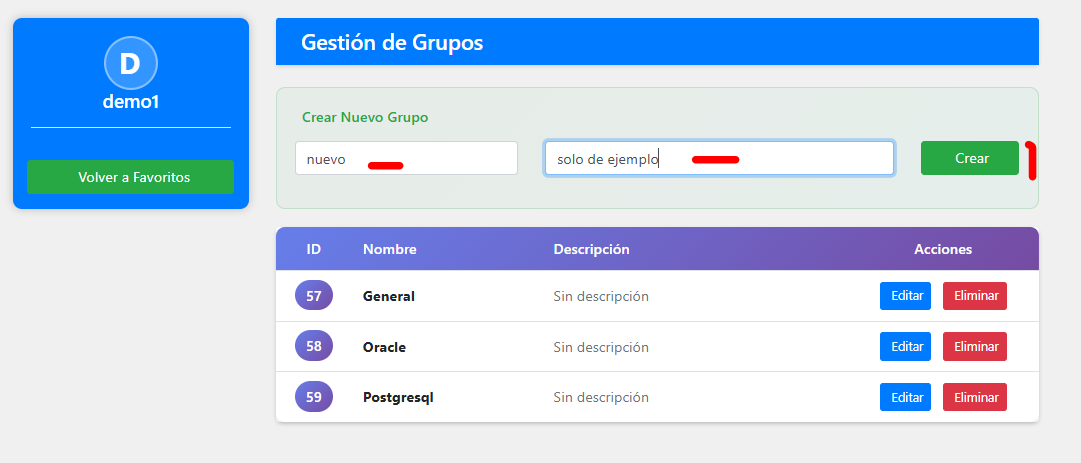Click the Nombre column header

pyautogui.click(x=390, y=249)
